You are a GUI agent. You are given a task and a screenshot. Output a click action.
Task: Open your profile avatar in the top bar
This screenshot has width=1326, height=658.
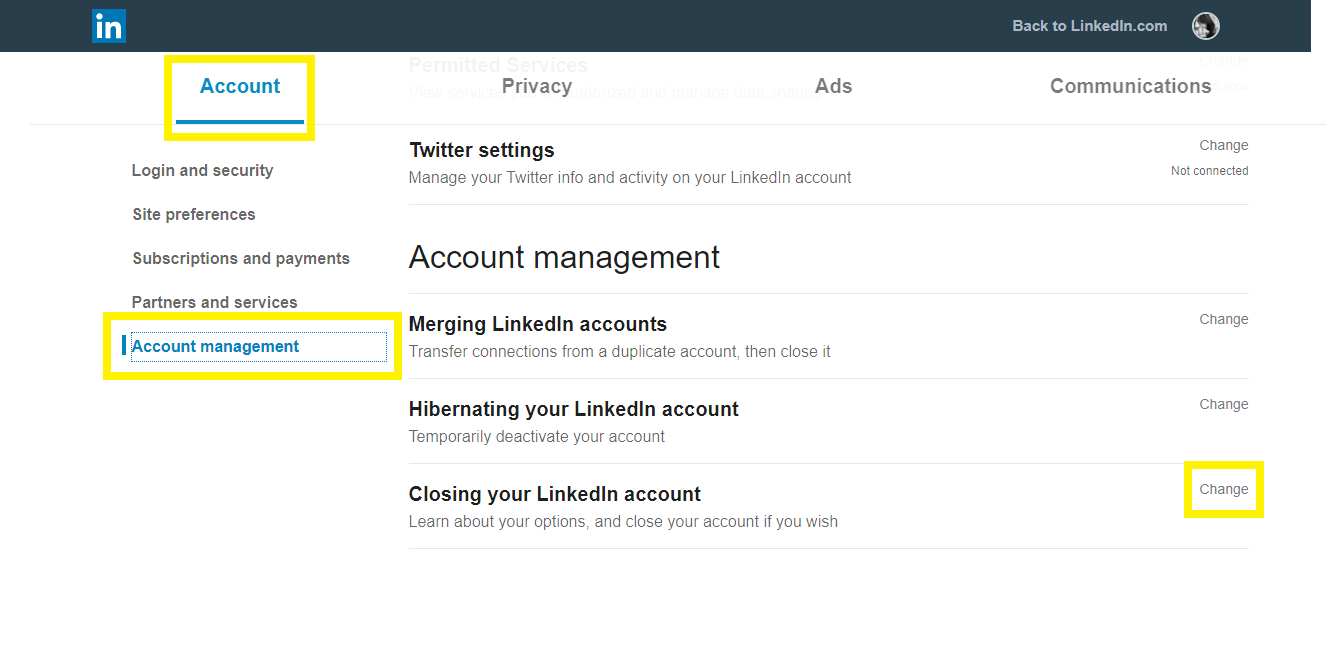[1205, 26]
